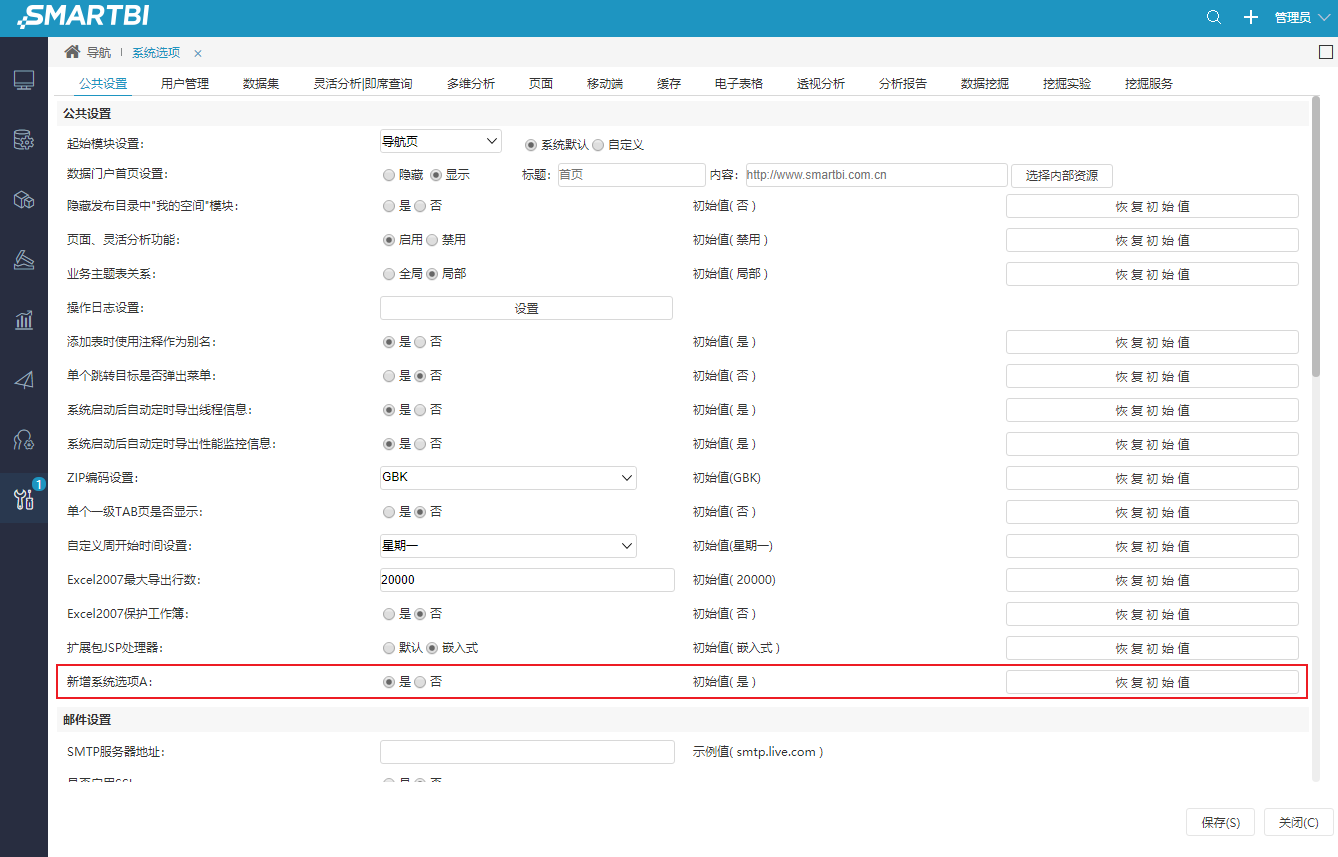Close the 系统选项 tab with the x
Screen dimensions: 1338x857
point(198,53)
